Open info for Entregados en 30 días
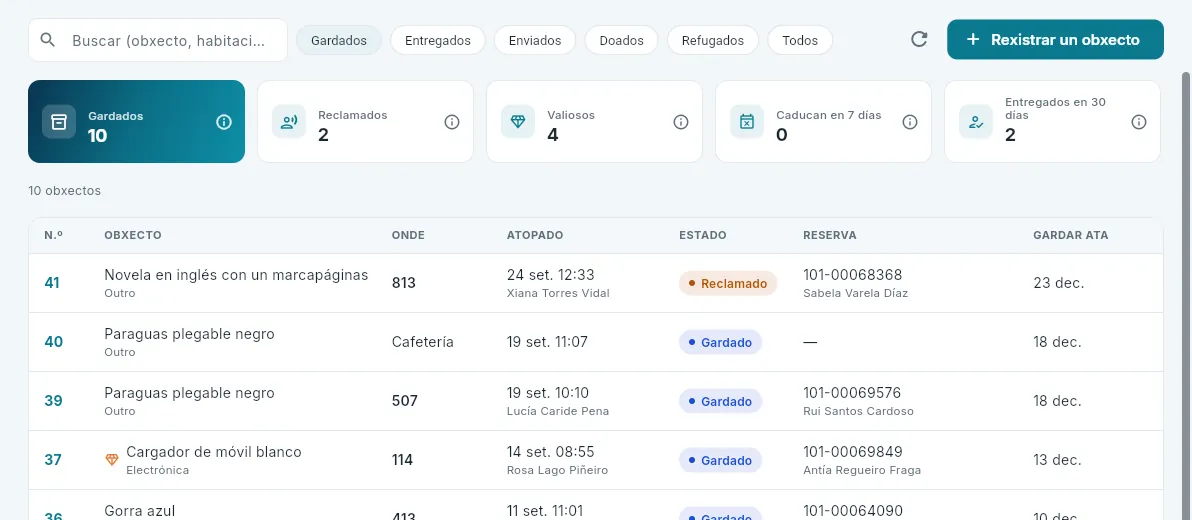 [1139, 122]
